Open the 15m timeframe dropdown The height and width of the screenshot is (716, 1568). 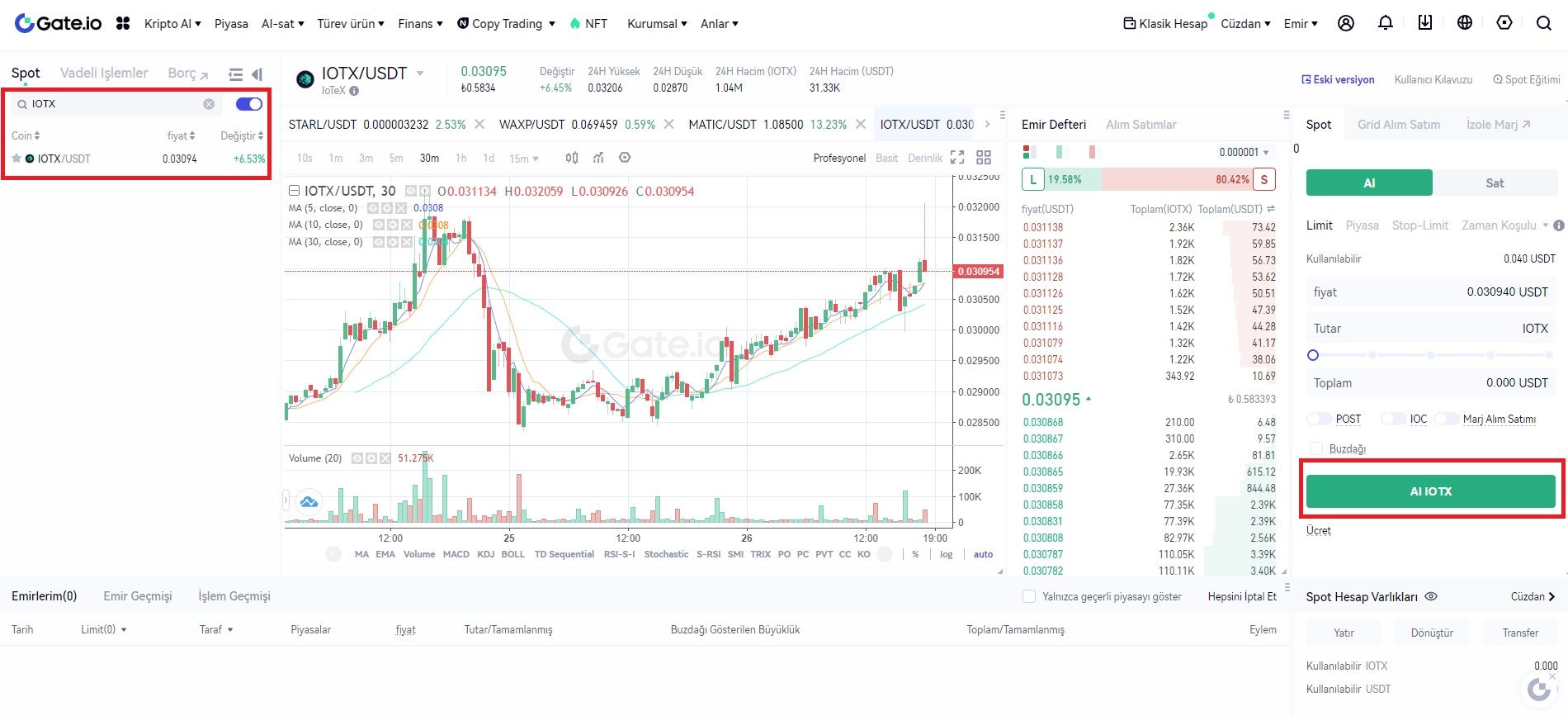tap(524, 159)
